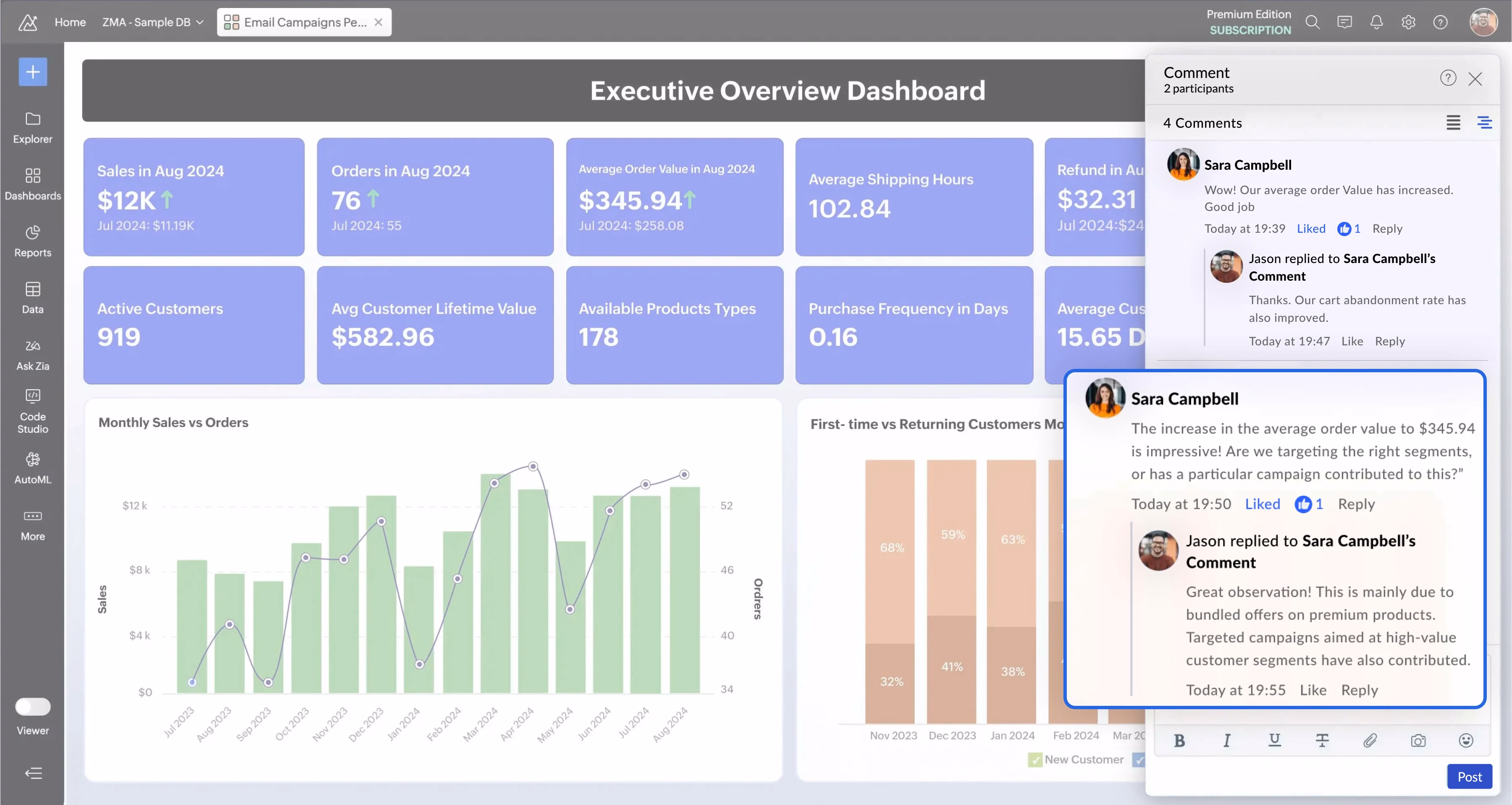Expand the More menu in the sidebar

point(32,524)
